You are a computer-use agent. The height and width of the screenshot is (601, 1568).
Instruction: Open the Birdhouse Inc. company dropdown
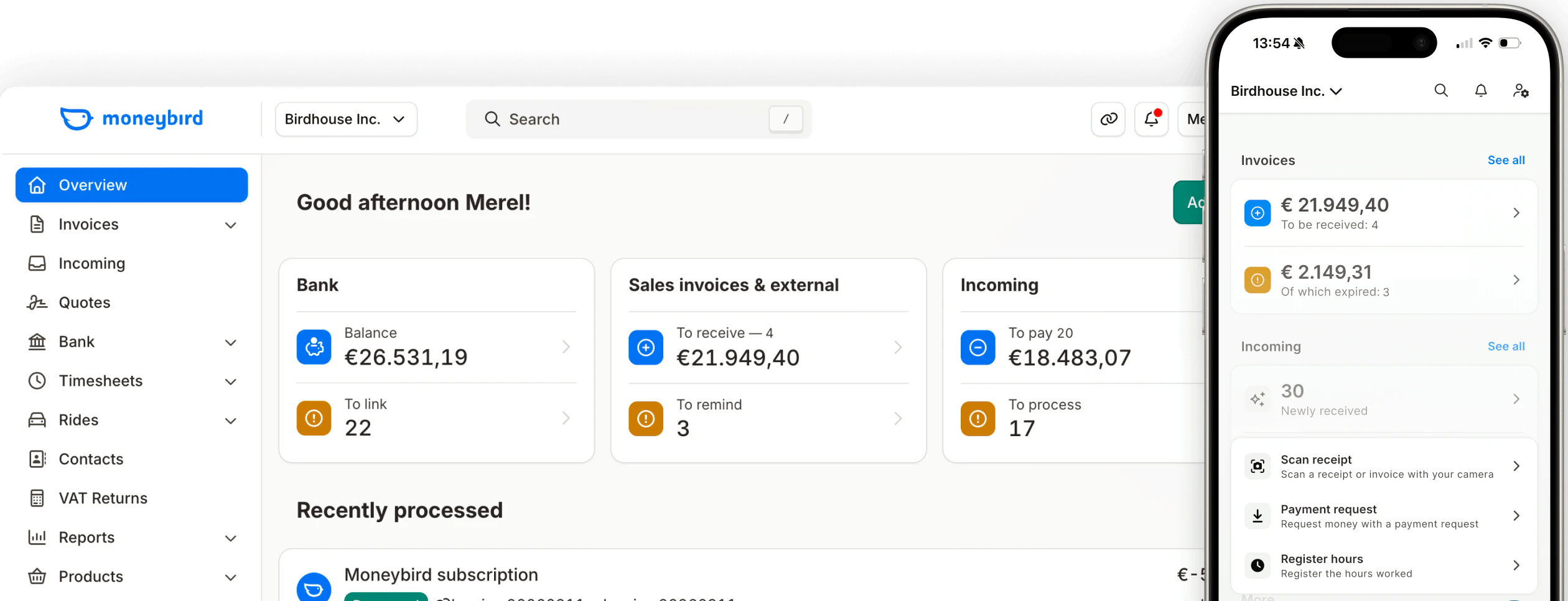click(x=346, y=119)
